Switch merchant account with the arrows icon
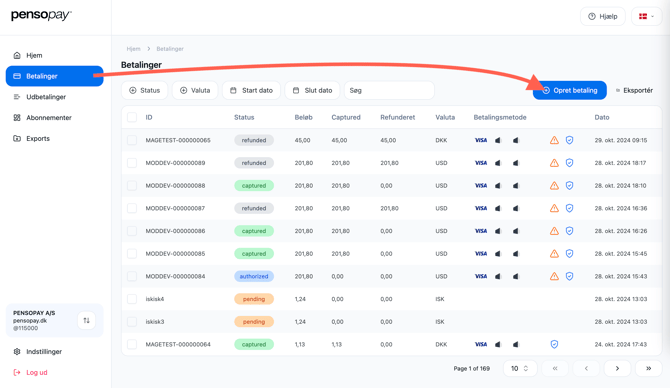 tap(86, 320)
